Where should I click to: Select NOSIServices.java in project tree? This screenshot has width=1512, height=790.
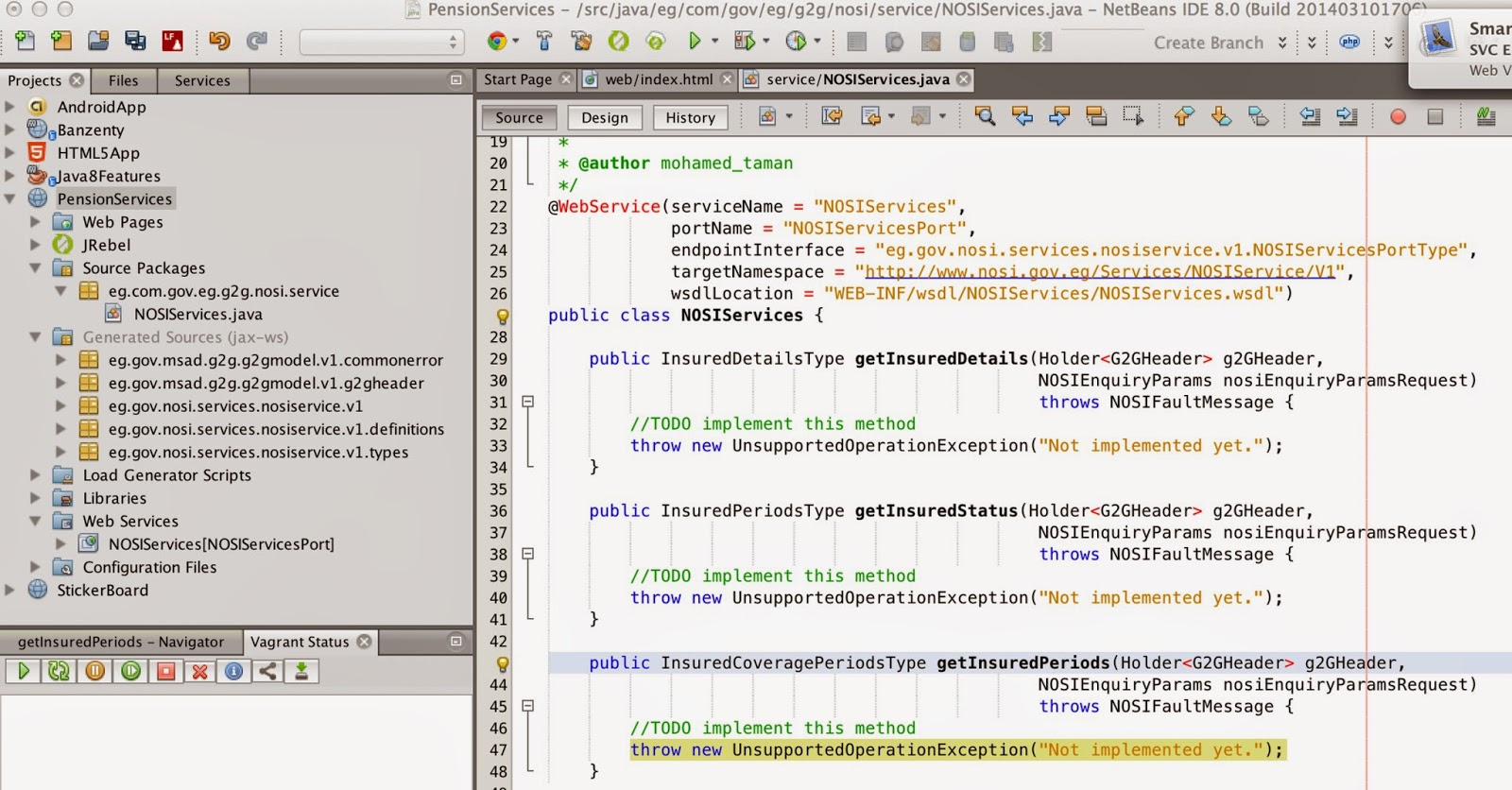coord(198,314)
